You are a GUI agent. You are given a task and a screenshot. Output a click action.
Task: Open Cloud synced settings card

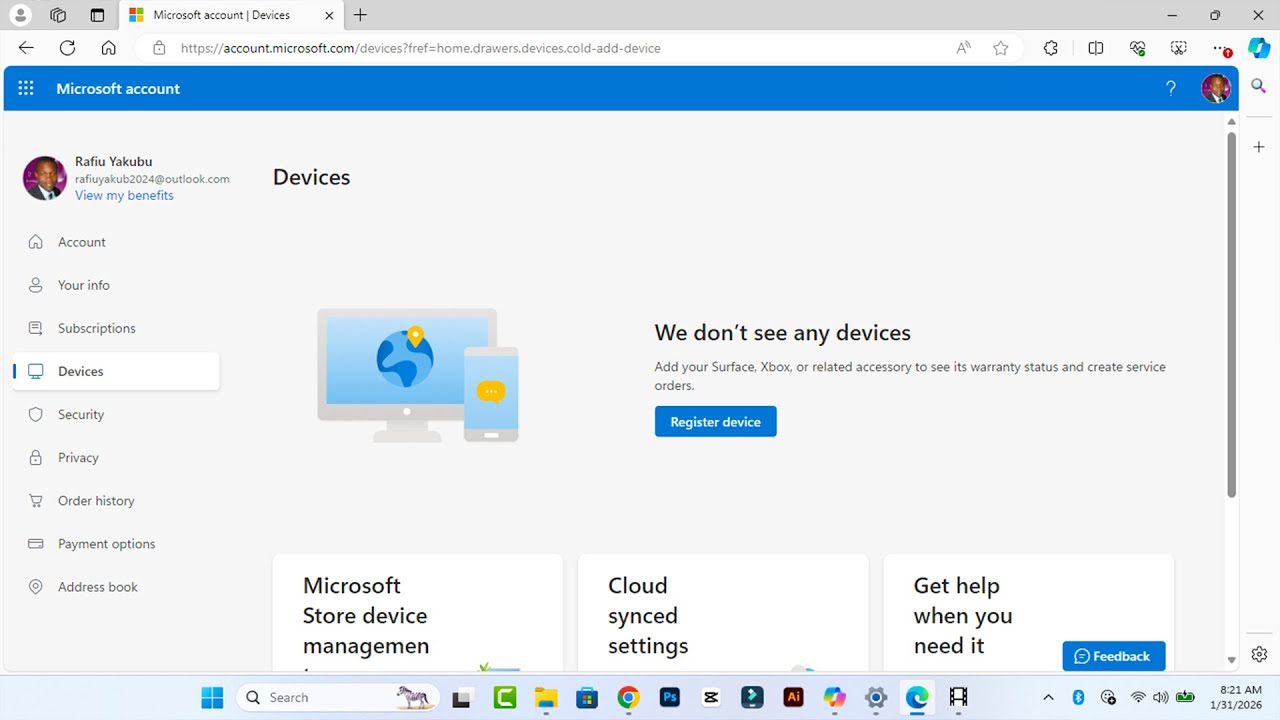tap(723, 613)
